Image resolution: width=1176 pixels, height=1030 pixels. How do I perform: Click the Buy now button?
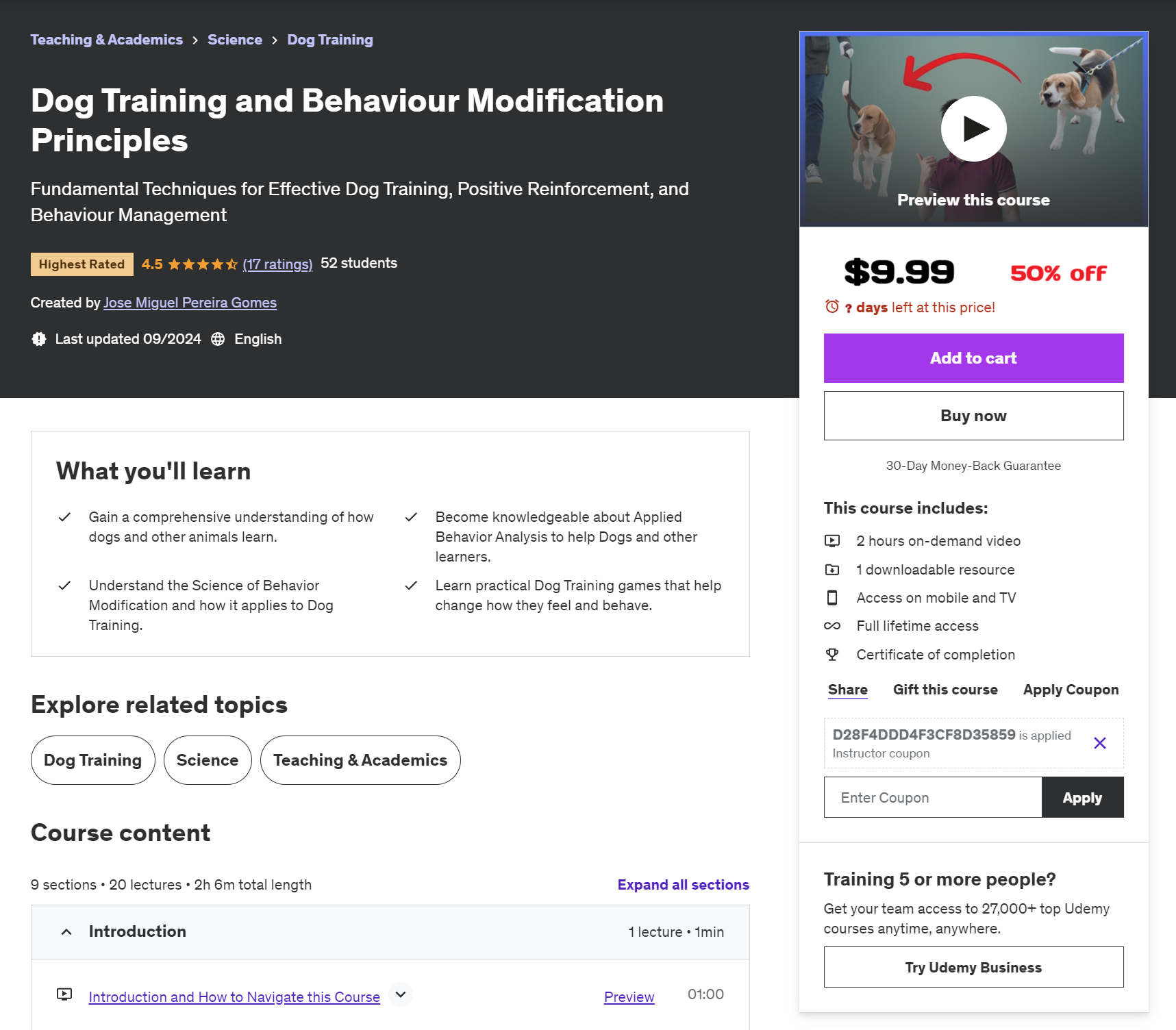point(974,416)
